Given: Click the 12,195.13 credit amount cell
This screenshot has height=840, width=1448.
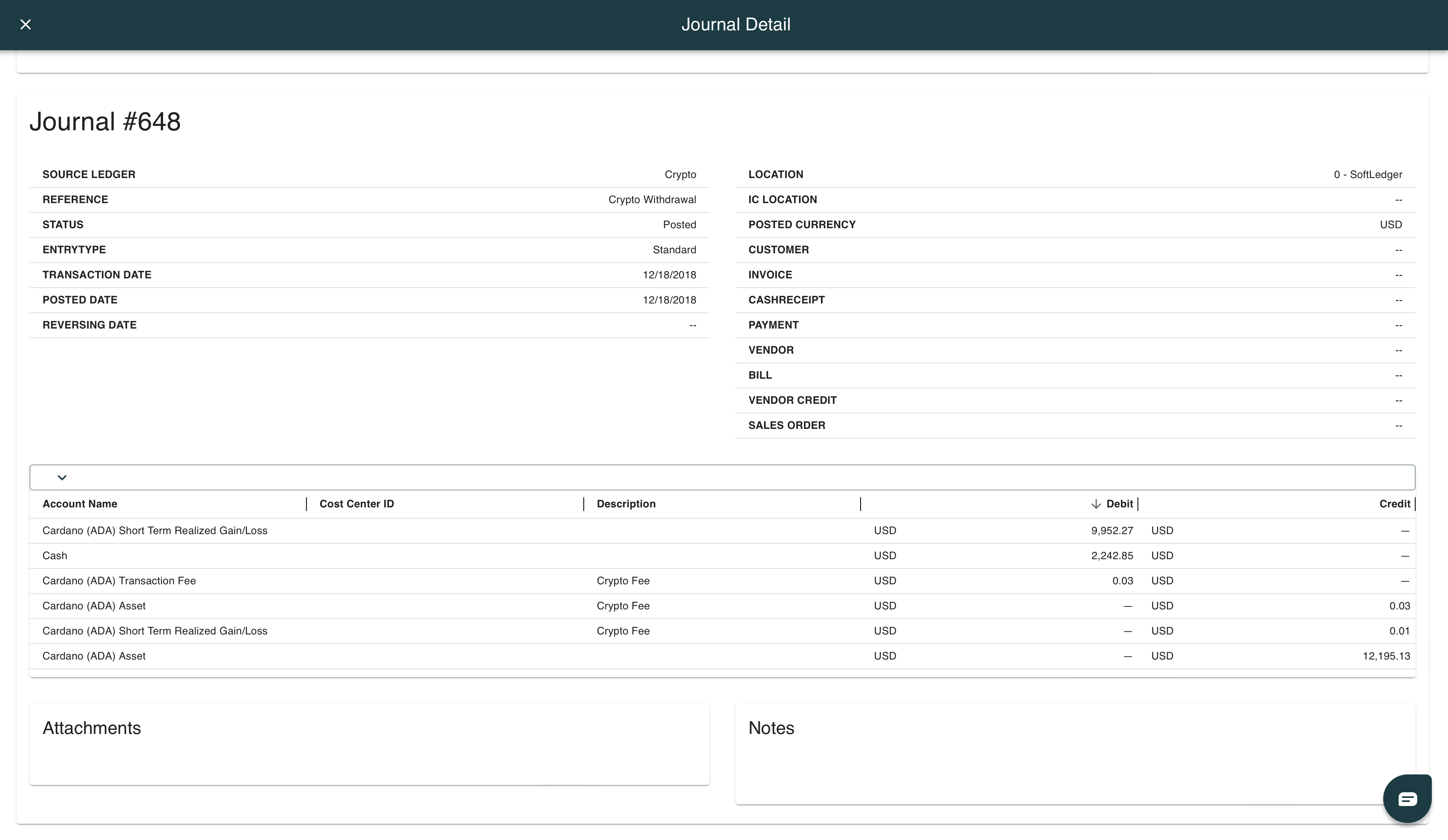Looking at the screenshot, I should tap(1386, 656).
